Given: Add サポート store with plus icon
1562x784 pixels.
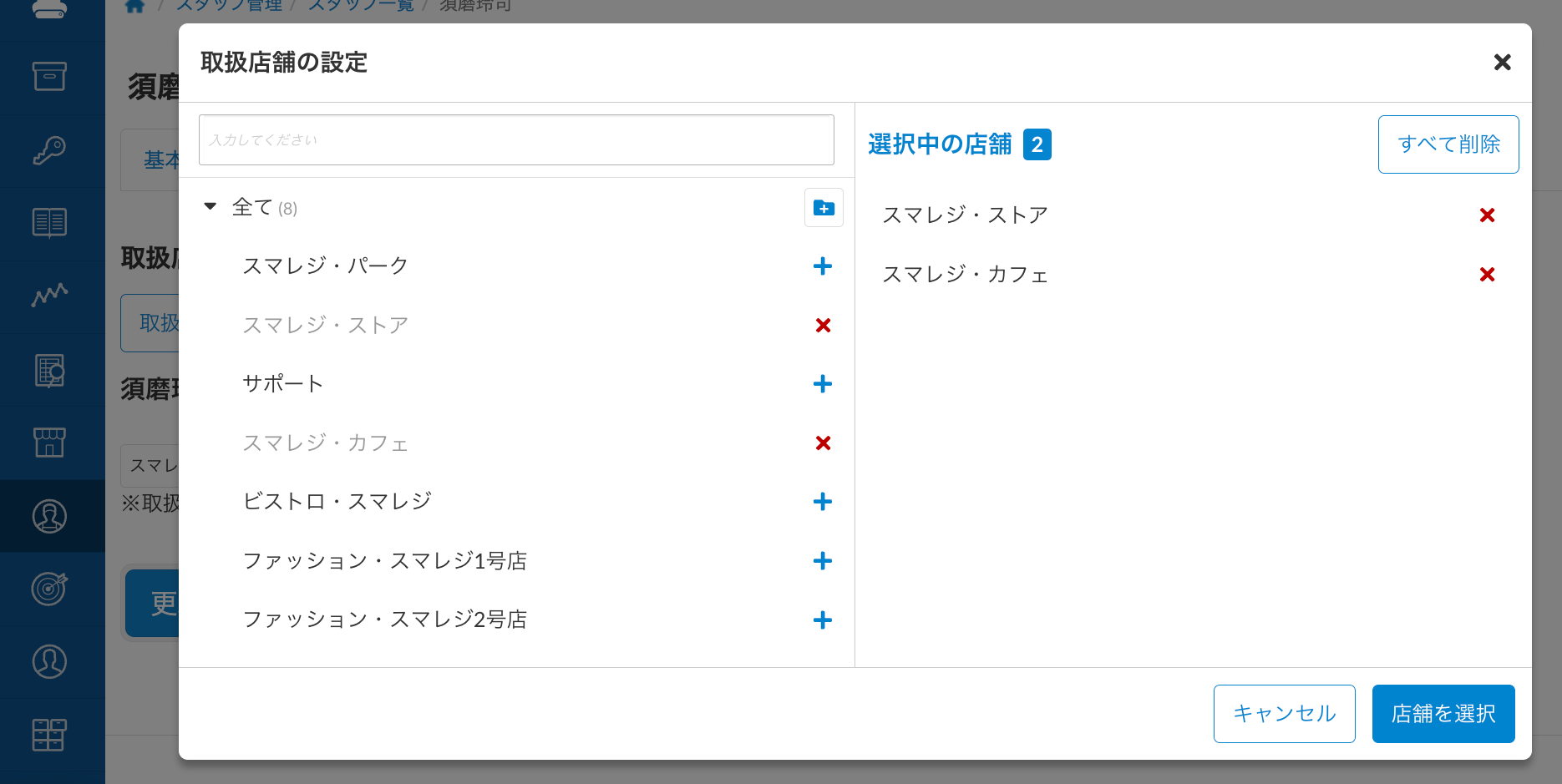Looking at the screenshot, I should pyautogui.click(x=822, y=384).
